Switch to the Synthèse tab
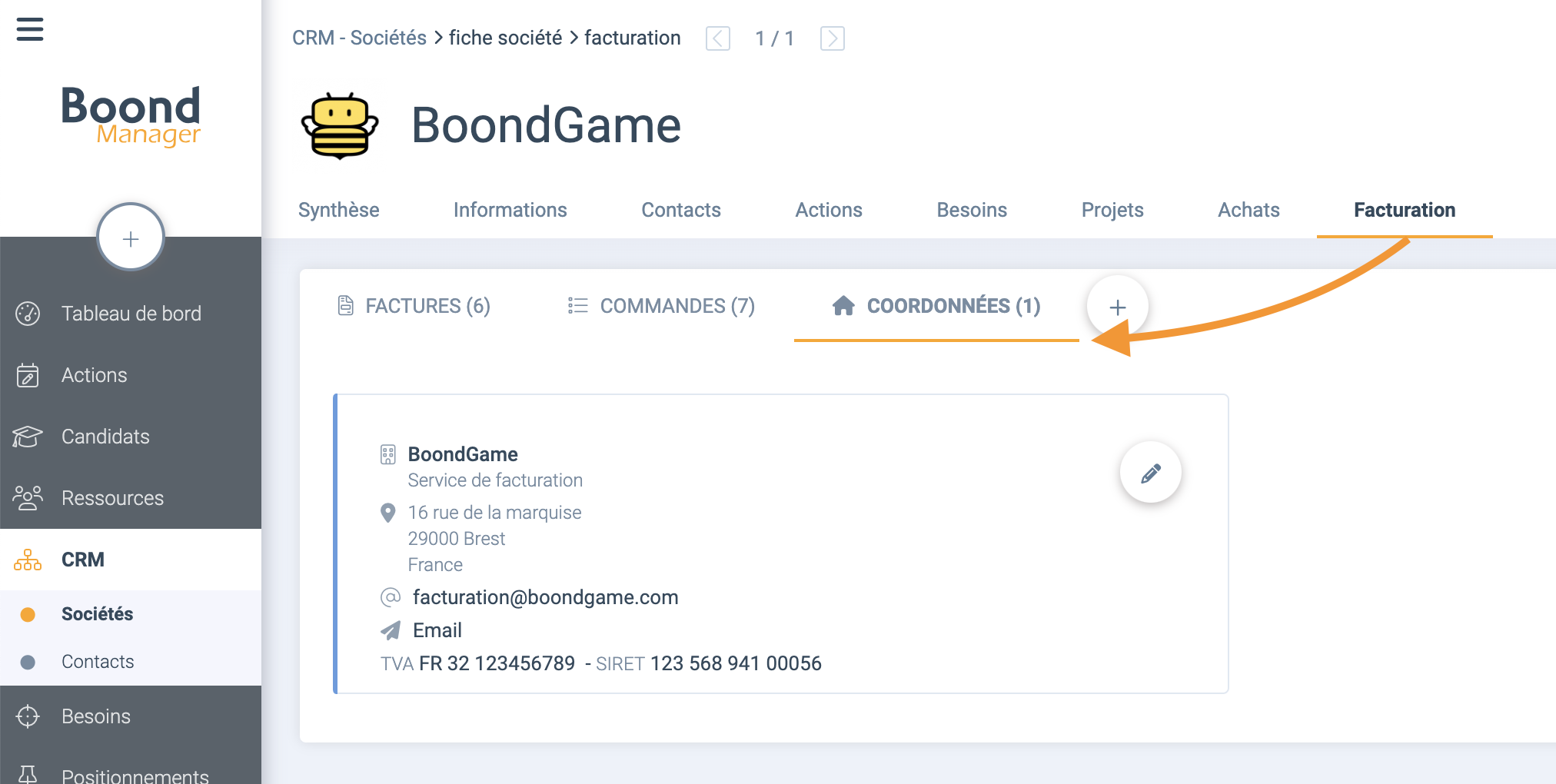The width and height of the screenshot is (1556, 784). [x=338, y=210]
